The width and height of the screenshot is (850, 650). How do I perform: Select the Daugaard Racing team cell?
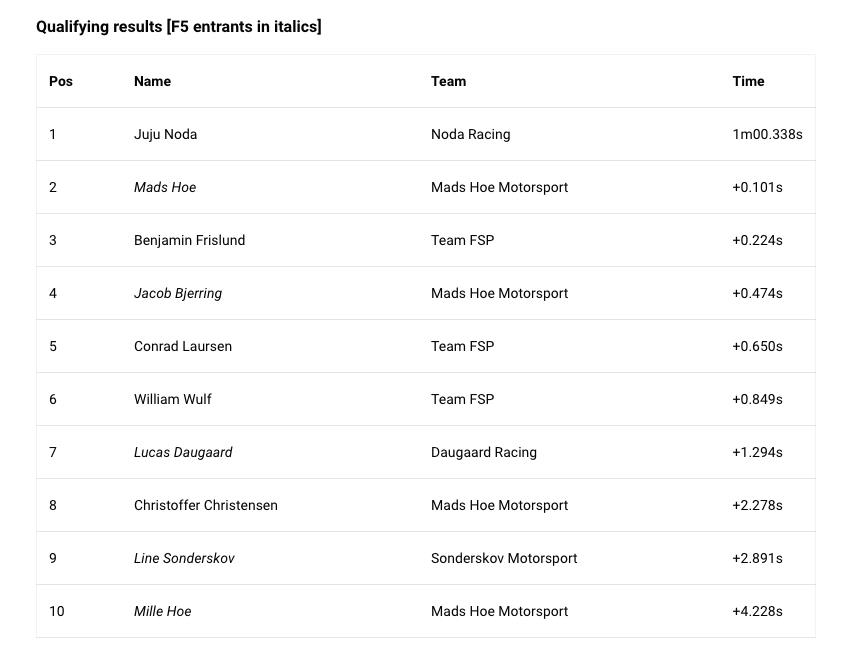click(x=484, y=452)
